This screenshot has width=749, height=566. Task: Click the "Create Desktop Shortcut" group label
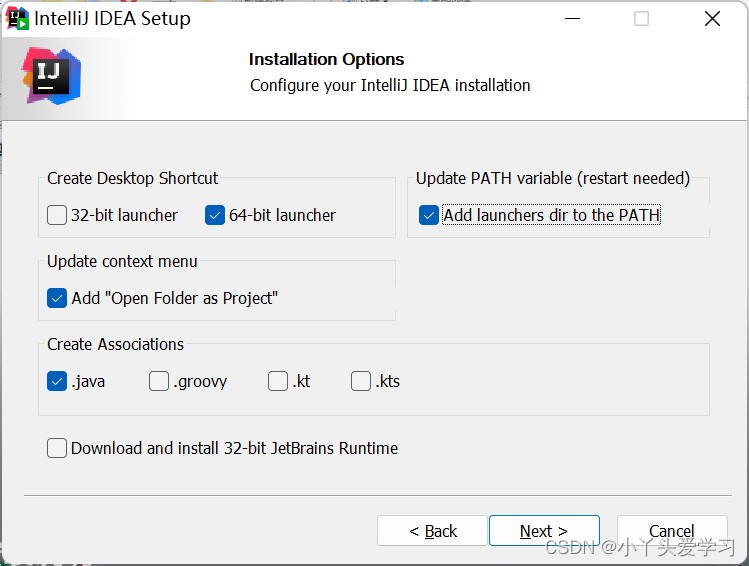pyautogui.click(x=132, y=178)
